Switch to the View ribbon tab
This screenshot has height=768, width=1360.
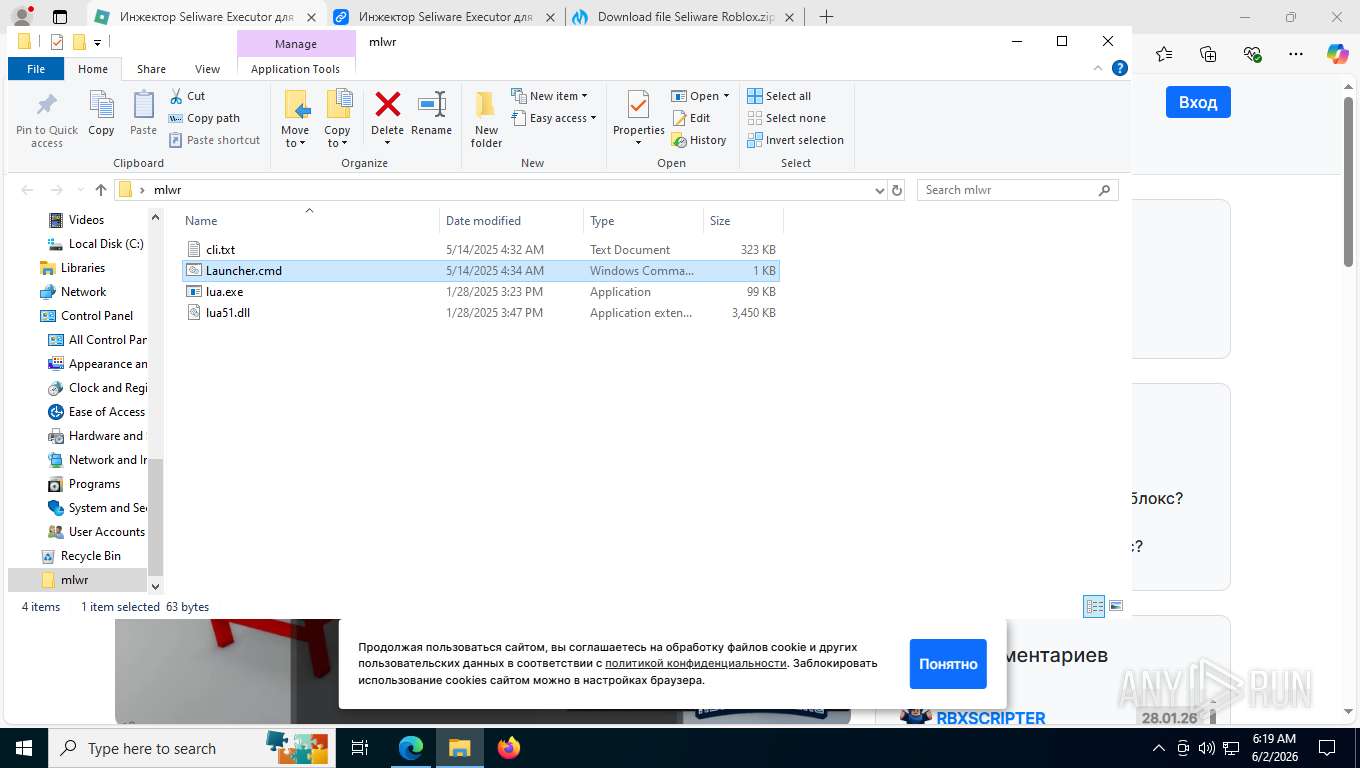point(207,69)
